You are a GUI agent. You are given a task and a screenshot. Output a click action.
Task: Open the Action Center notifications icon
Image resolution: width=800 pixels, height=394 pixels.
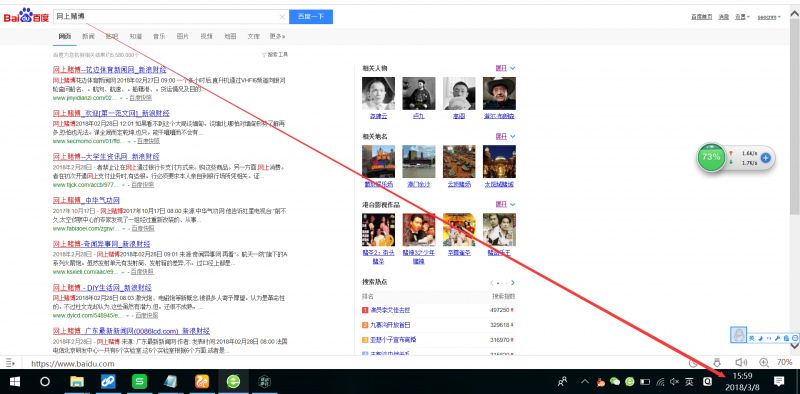779,381
